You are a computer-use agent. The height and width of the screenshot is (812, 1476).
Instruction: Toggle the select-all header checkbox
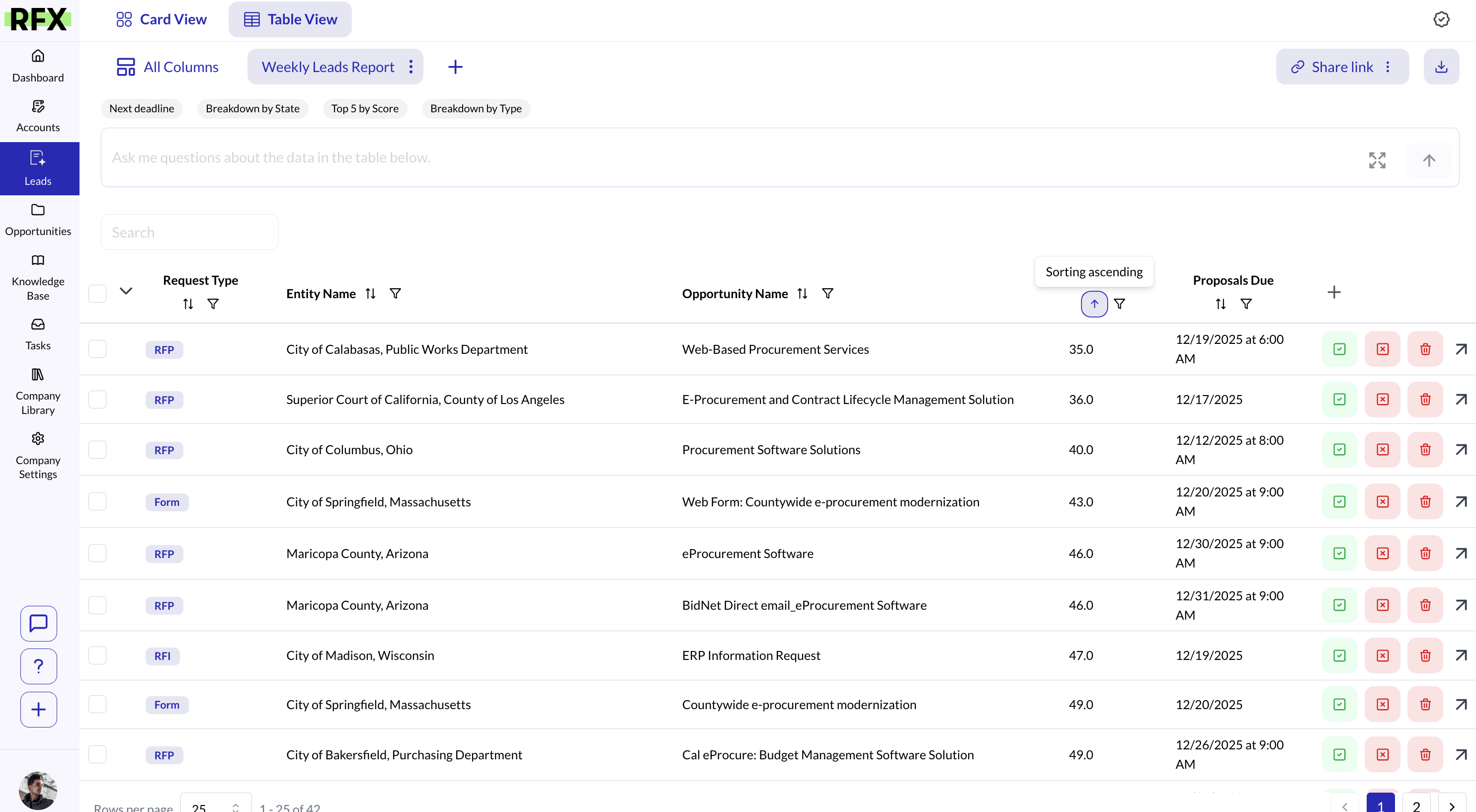point(97,293)
